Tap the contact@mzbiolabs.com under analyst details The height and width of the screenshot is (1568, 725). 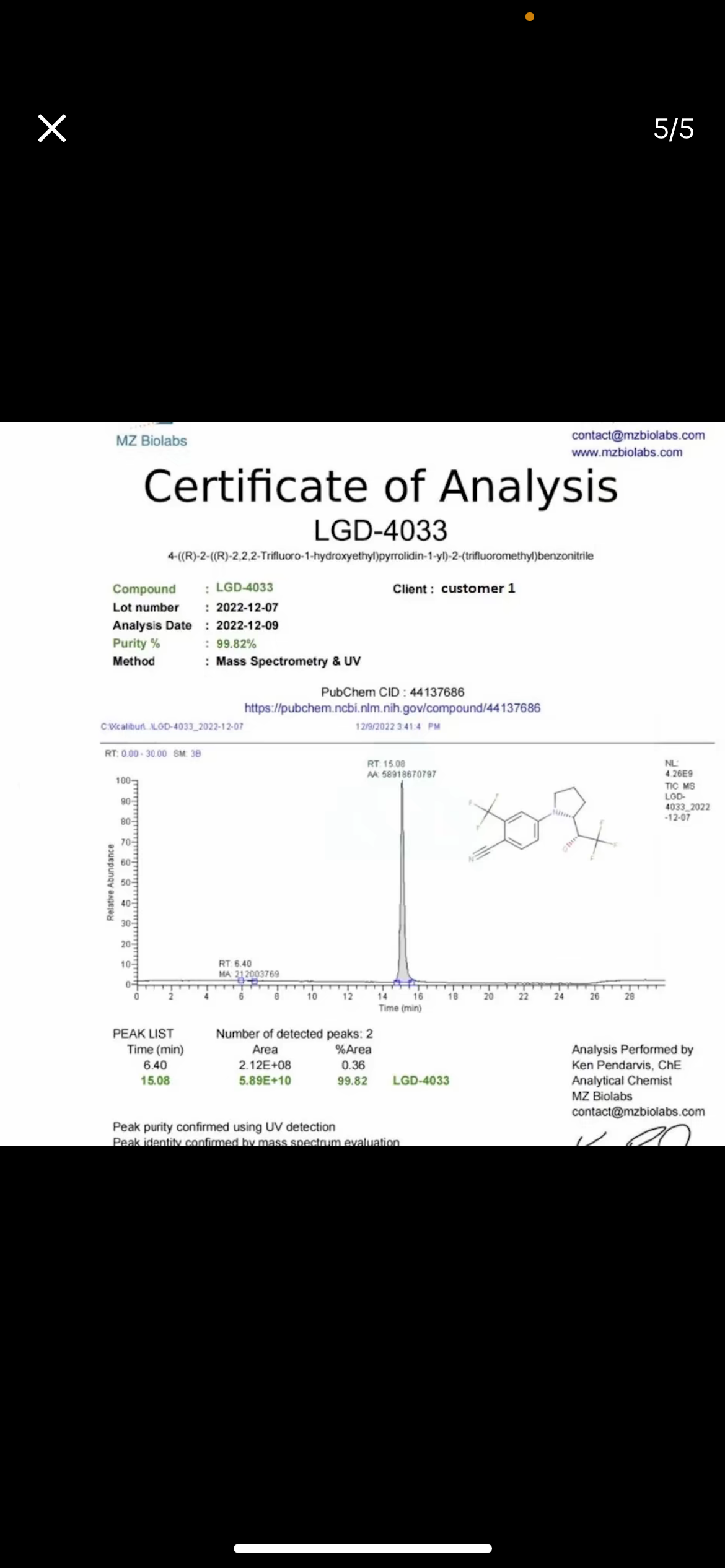pos(638,1112)
